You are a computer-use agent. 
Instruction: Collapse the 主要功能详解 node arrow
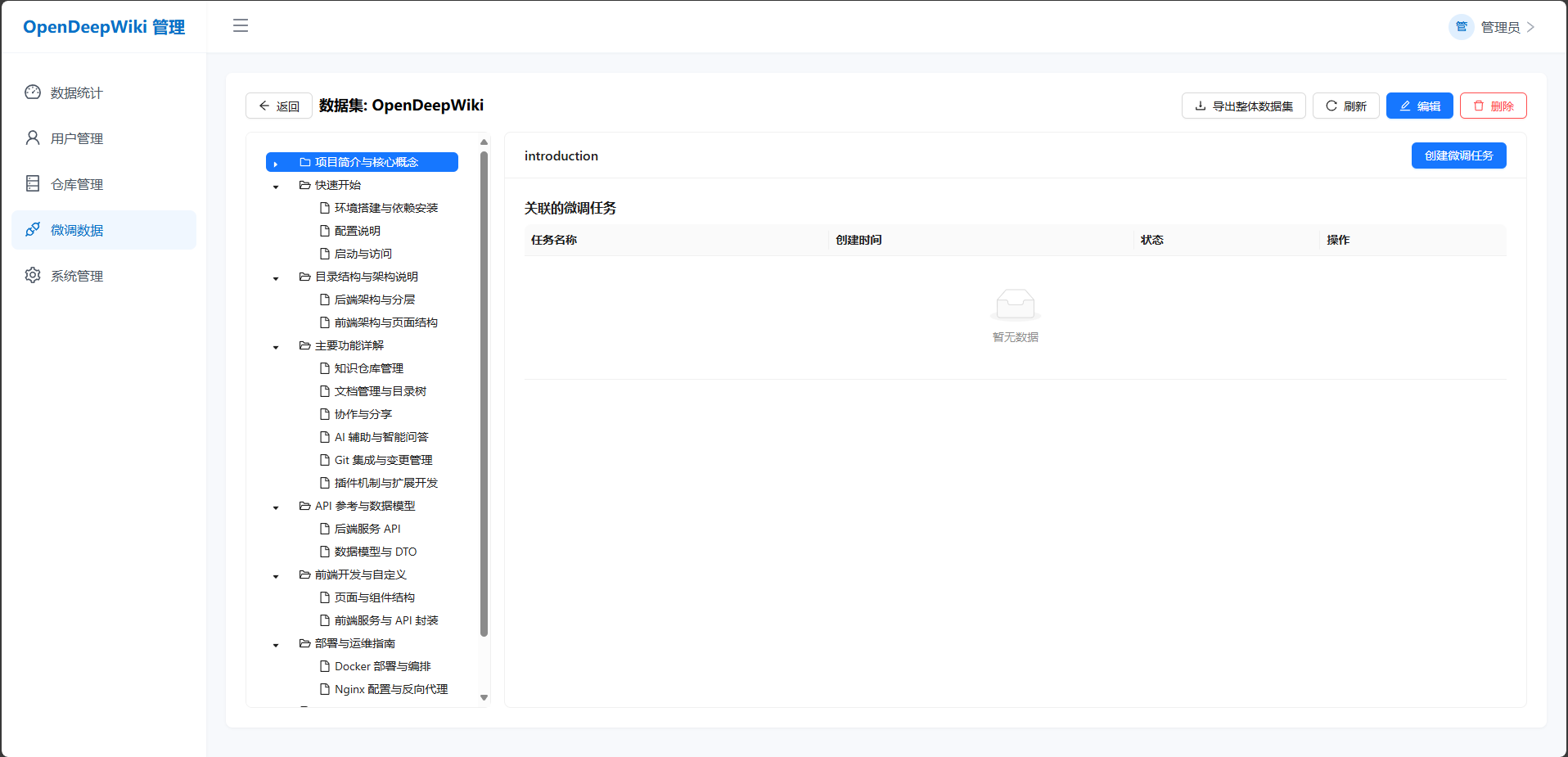pyautogui.click(x=276, y=347)
